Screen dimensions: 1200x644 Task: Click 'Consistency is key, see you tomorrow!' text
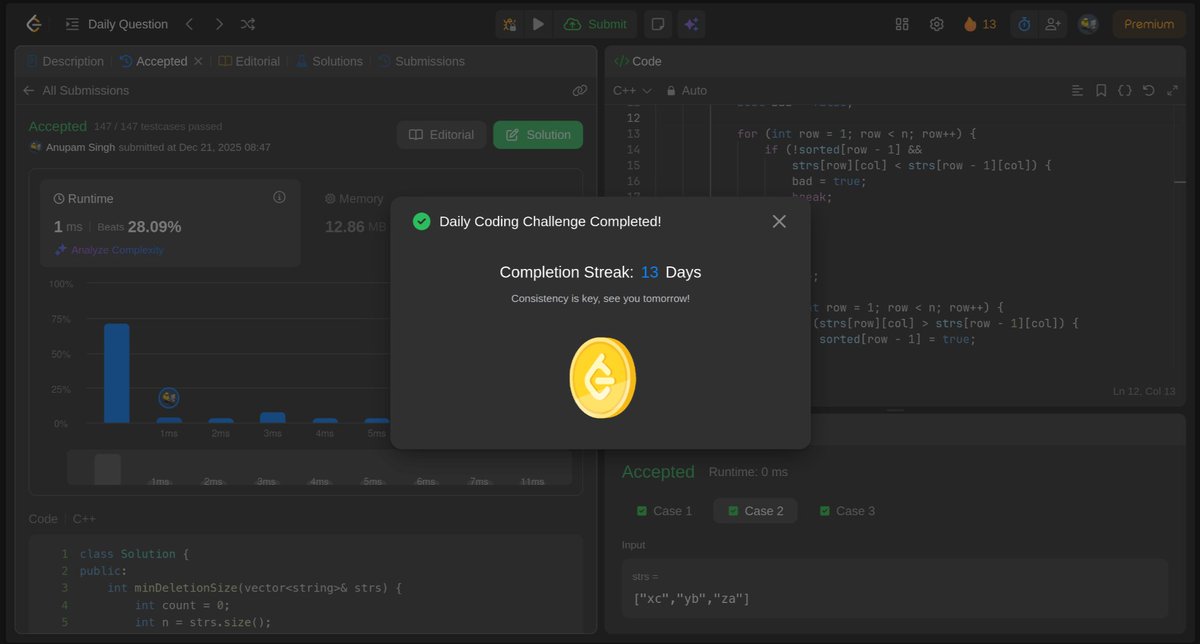point(600,298)
